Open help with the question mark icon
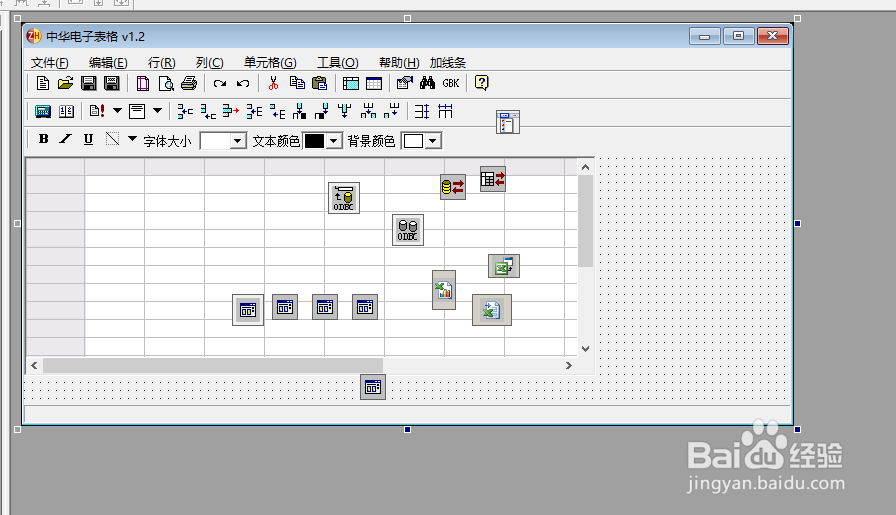 482,83
